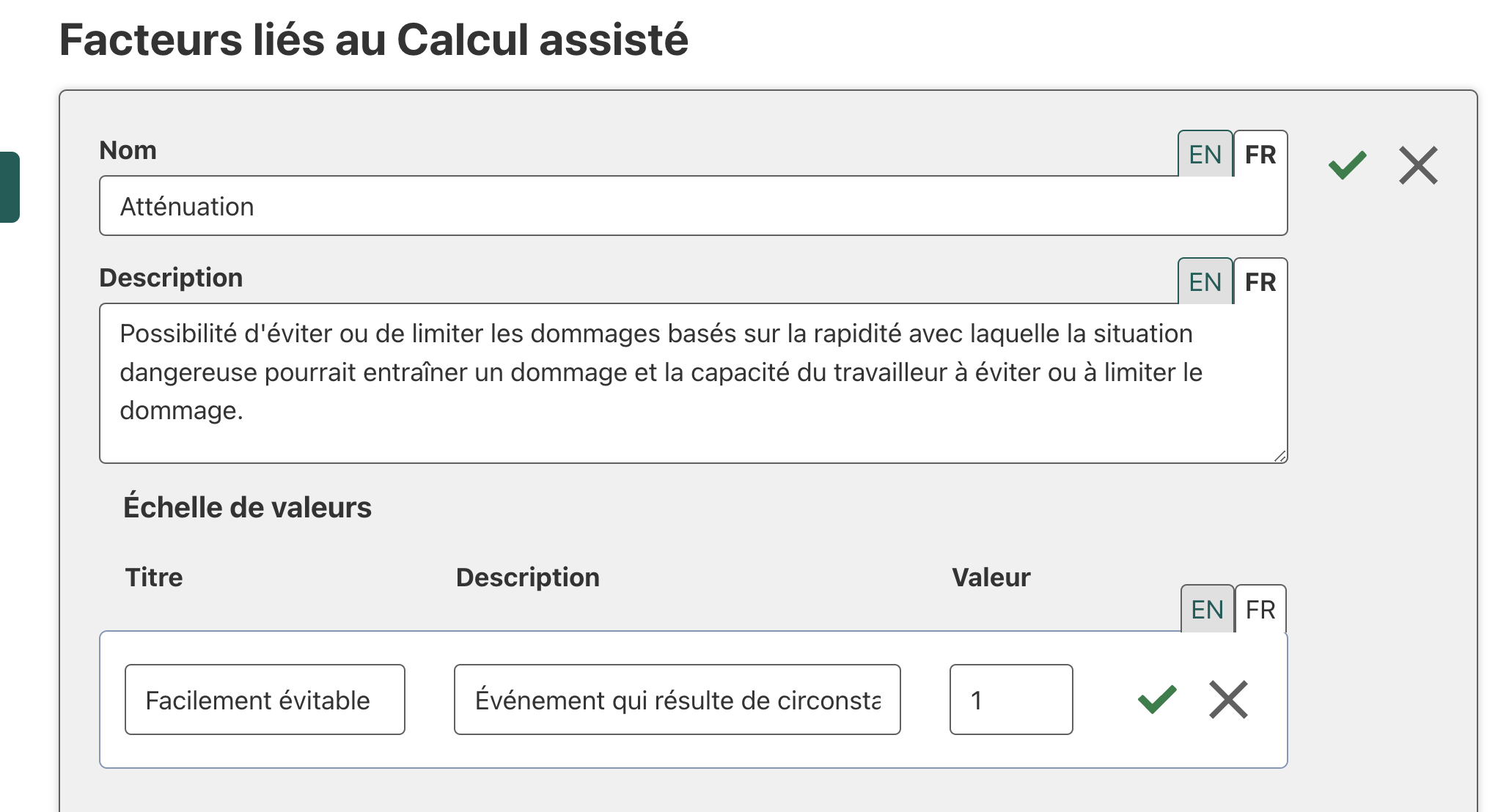Edit the Titre field 'Facilement évitable'

coord(265,700)
